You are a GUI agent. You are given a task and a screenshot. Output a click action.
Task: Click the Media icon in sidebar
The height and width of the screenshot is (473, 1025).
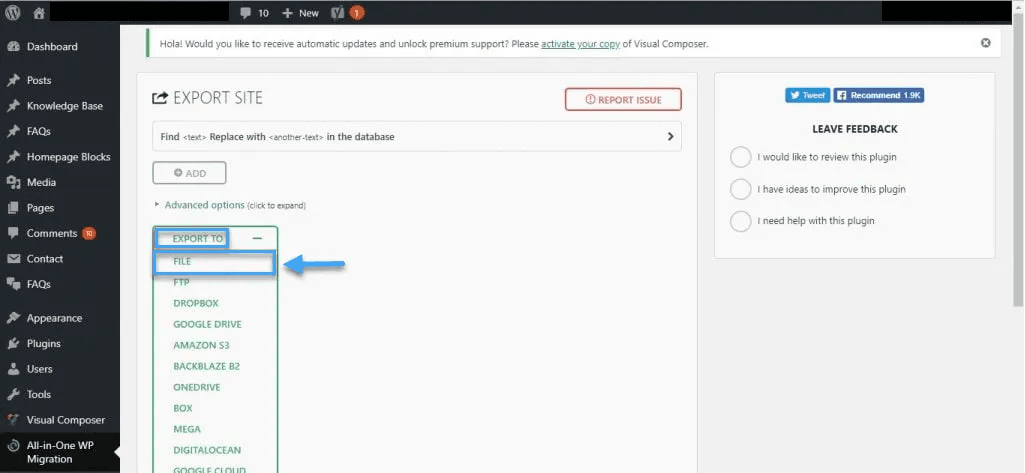coord(13,182)
